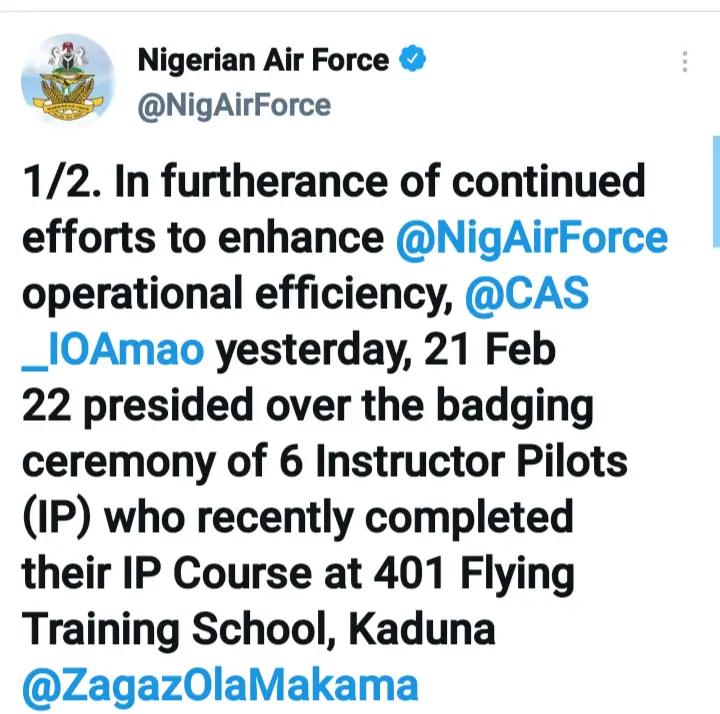Open the @NigAirForce handle below the name
Image resolution: width=720 pixels, height=714 pixels.
(233, 104)
